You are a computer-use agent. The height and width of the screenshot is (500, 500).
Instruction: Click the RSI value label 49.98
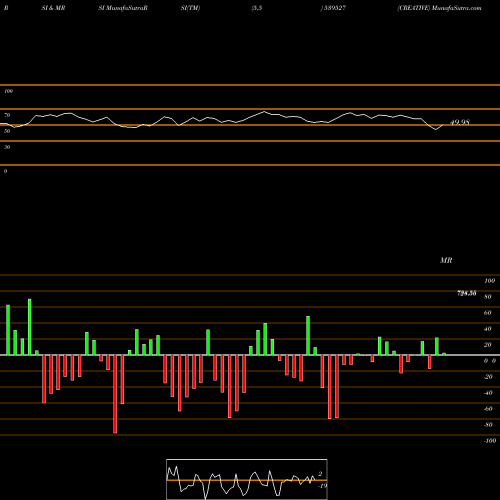[460, 122]
